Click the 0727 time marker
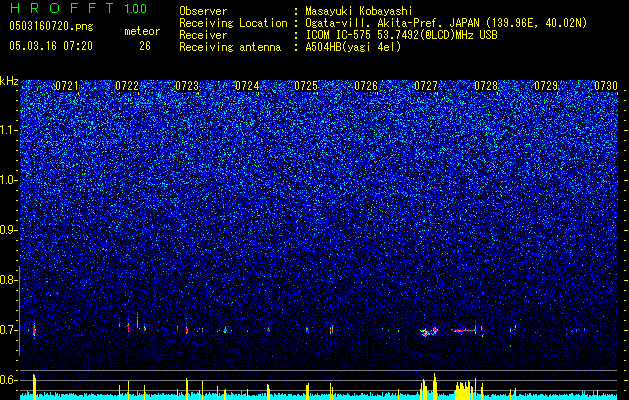The height and width of the screenshot is (400, 629). tap(426, 86)
